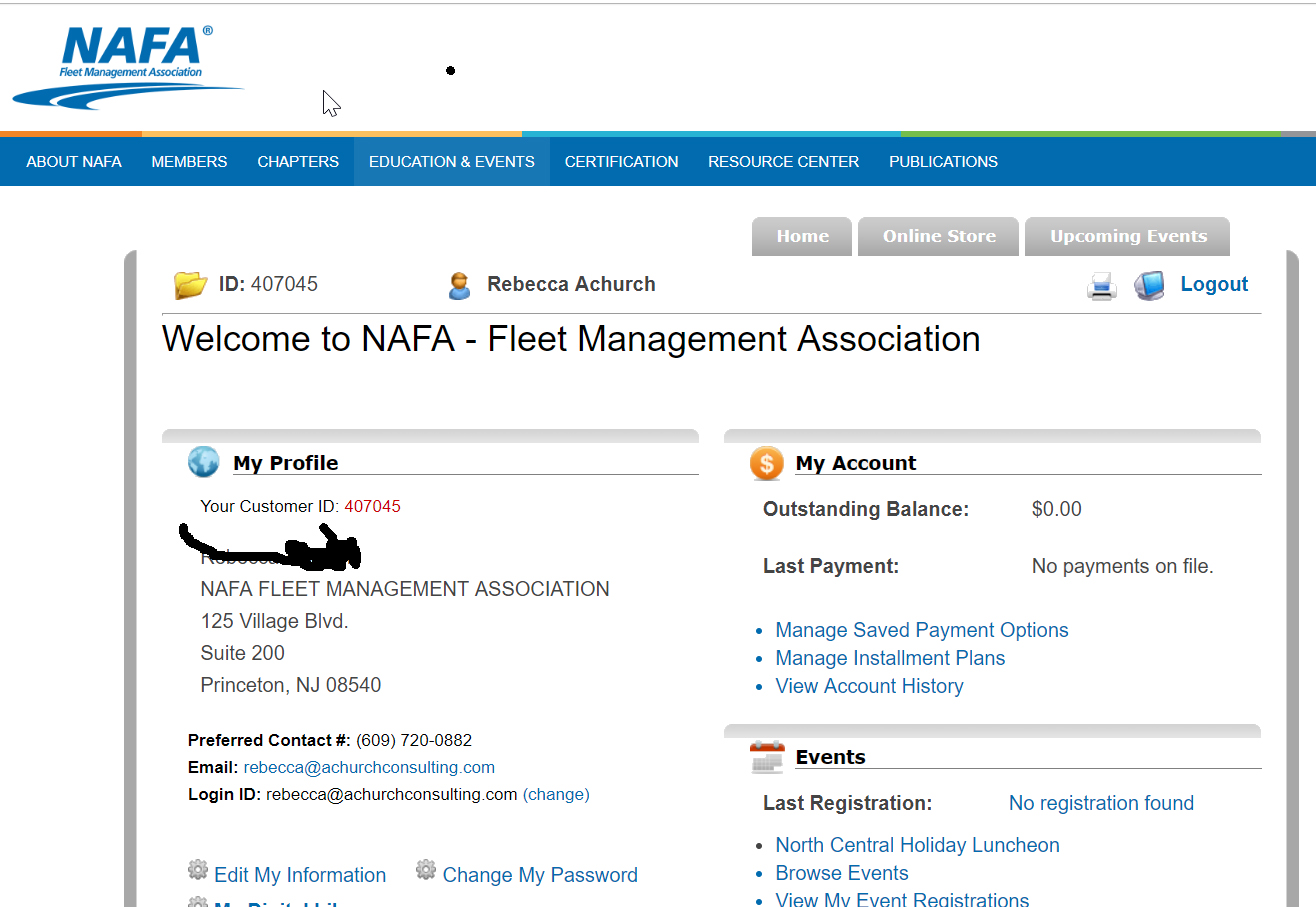Click the calendar icon next to Events
This screenshot has height=907, width=1316.
click(x=767, y=757)
